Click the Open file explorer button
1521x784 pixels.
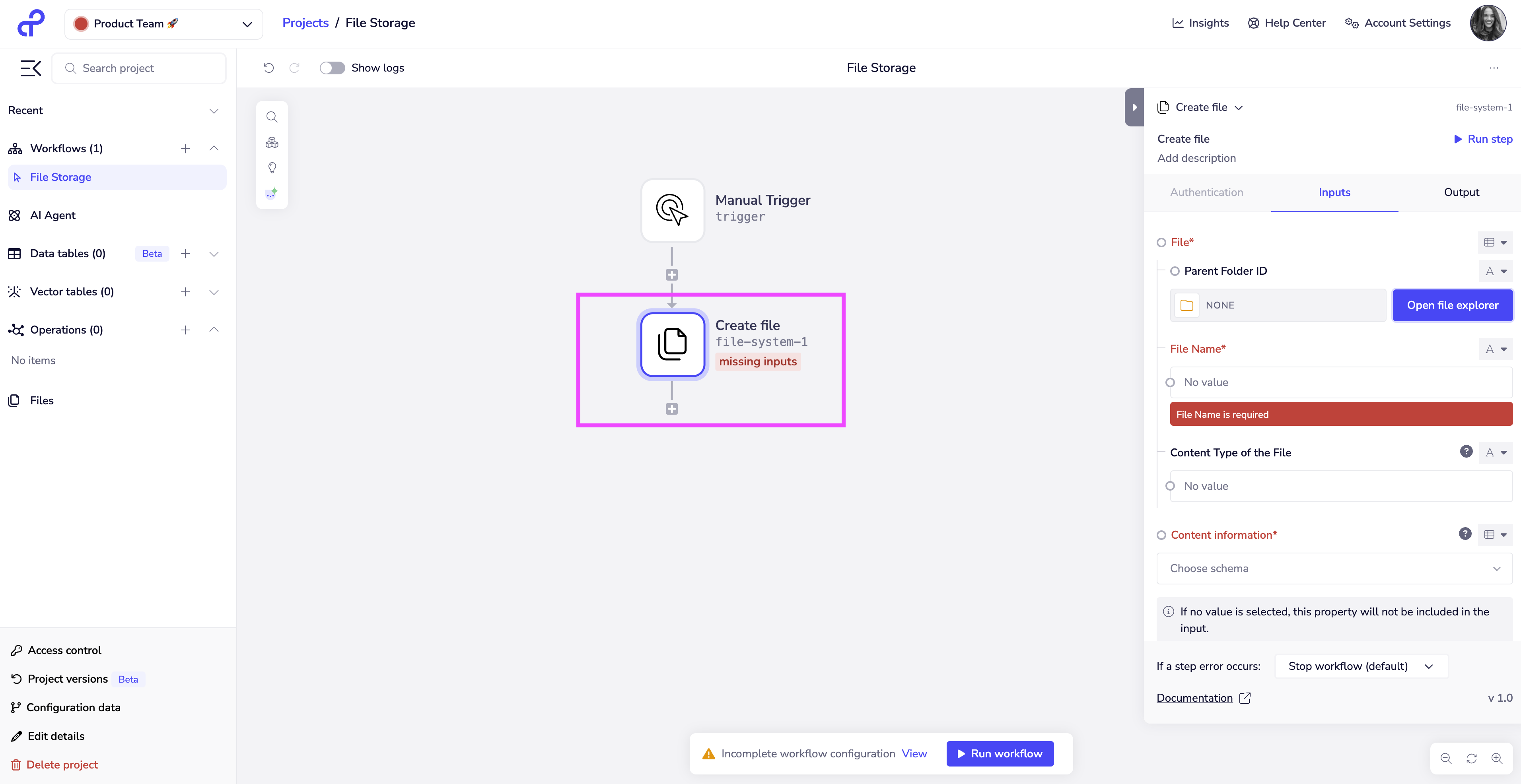(1452, 305)
